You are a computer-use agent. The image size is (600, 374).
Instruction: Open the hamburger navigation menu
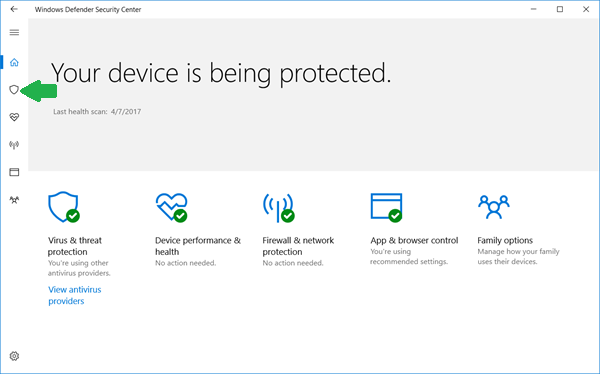[x=14, y=32]
